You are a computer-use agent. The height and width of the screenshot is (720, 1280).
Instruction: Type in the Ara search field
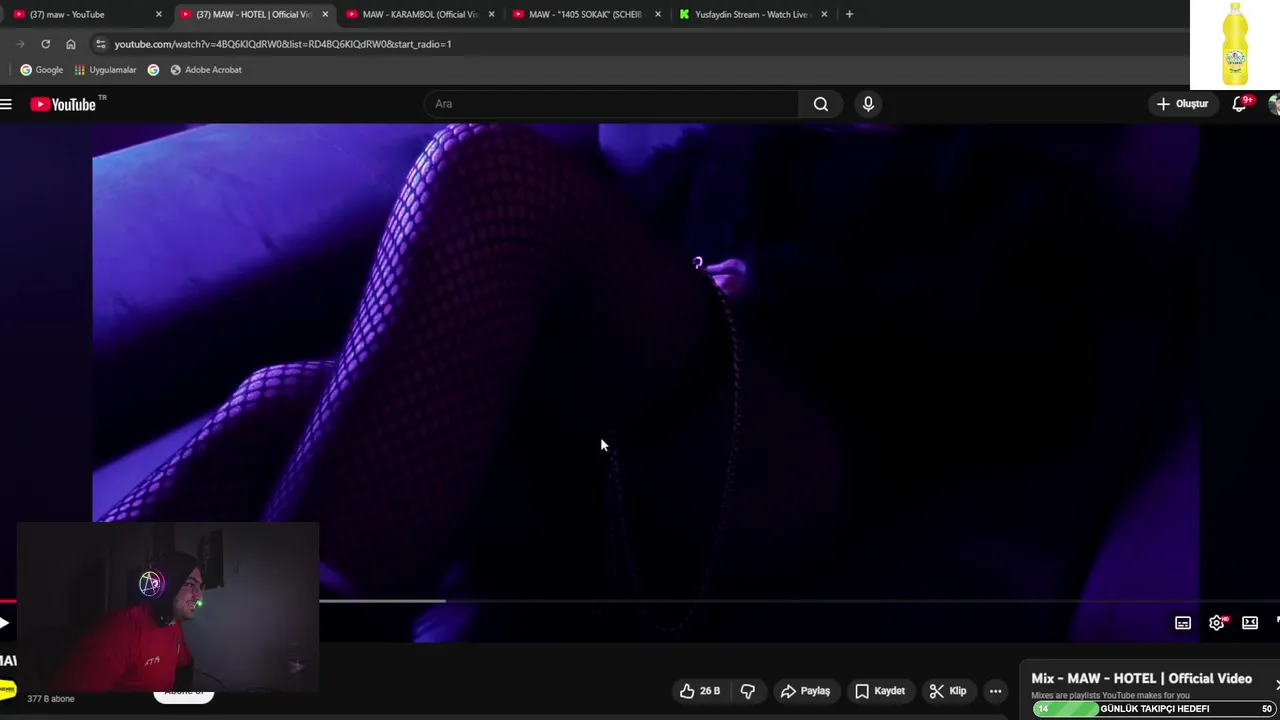click(612, 104)
